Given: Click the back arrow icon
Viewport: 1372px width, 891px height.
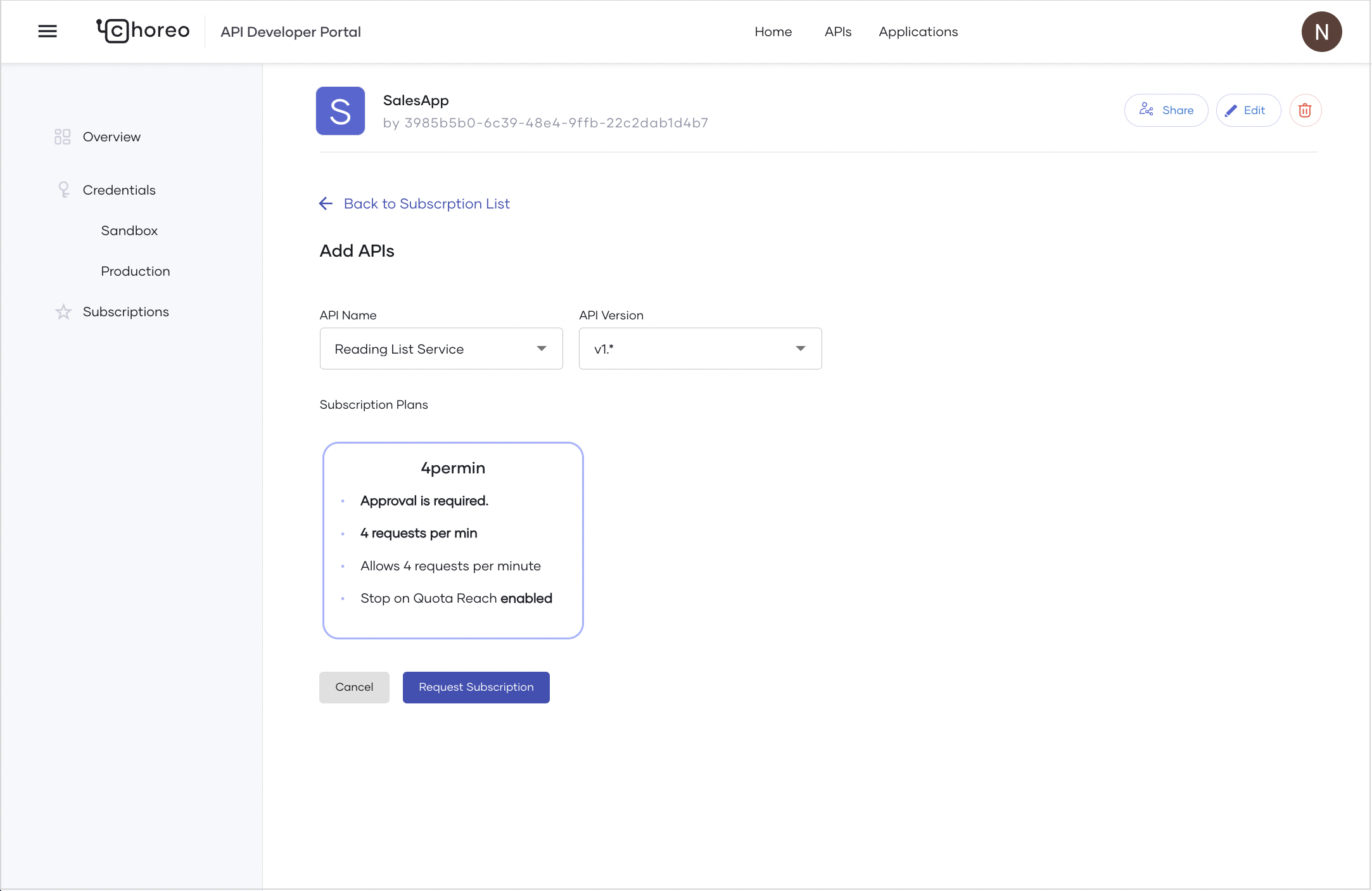Looking at the screenshot, I should pyautogui.click(x=326, y=203).
